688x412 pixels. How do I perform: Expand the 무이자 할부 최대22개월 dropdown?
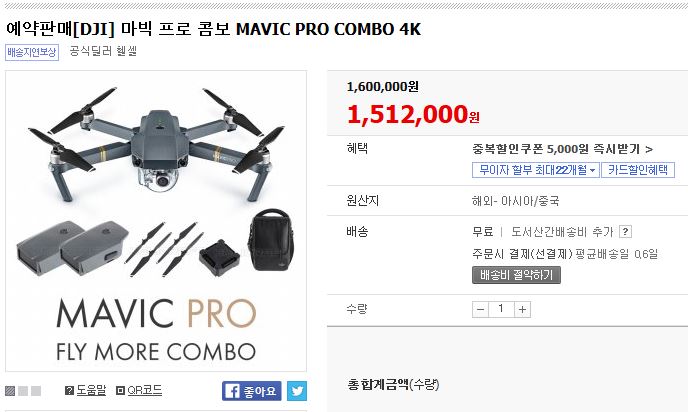(535, 170)
